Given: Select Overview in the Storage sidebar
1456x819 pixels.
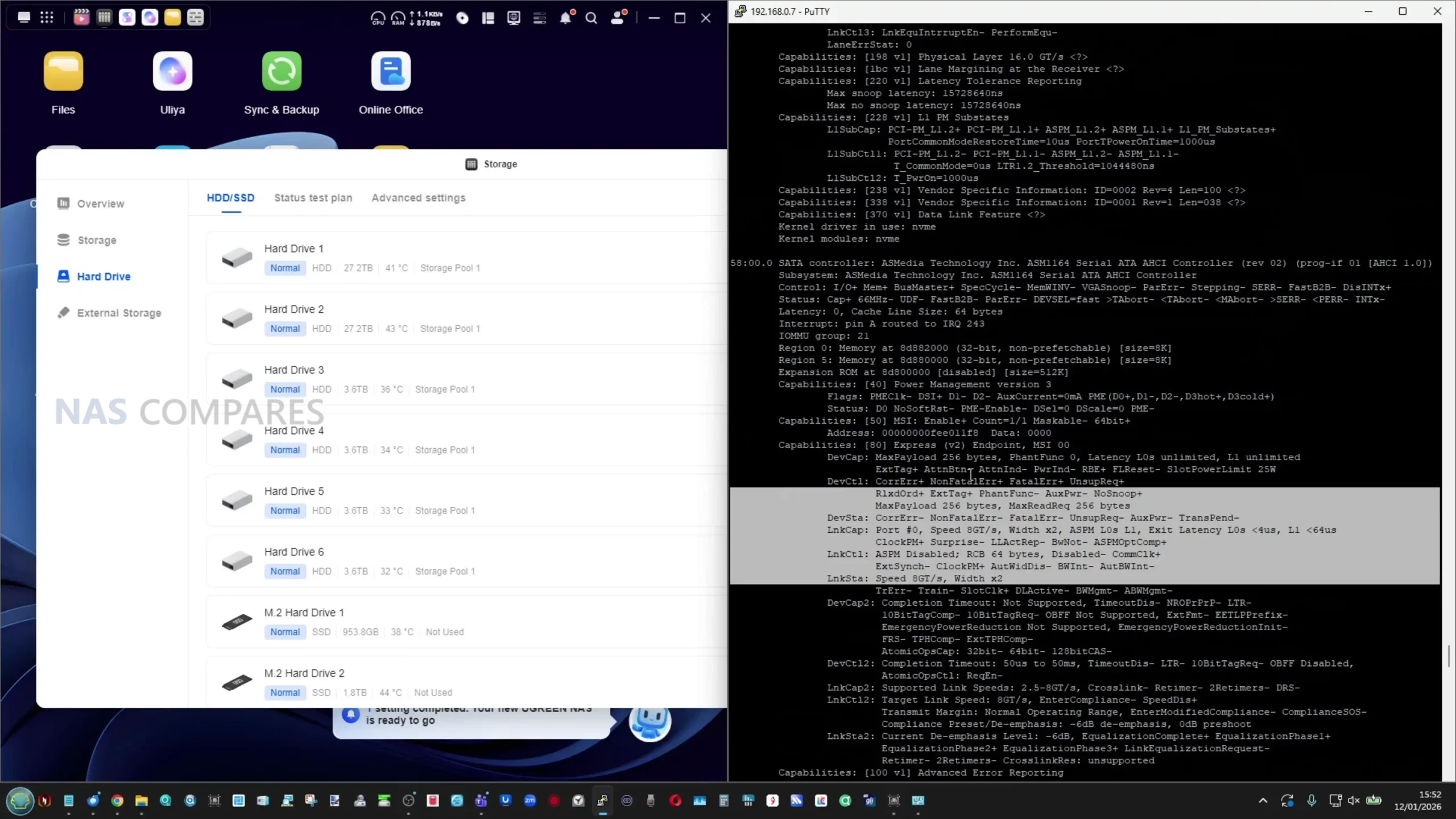Looking at the screenshot, I should [x=100, y=204].
